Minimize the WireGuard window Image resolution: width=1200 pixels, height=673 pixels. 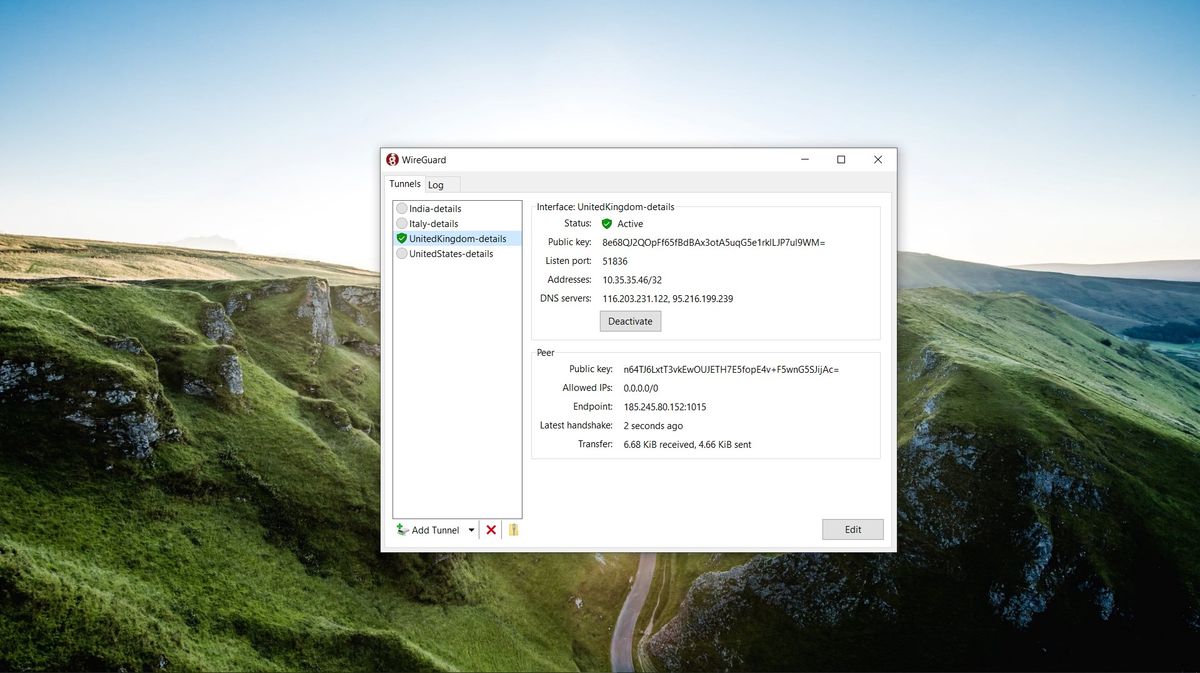(804, 159)
